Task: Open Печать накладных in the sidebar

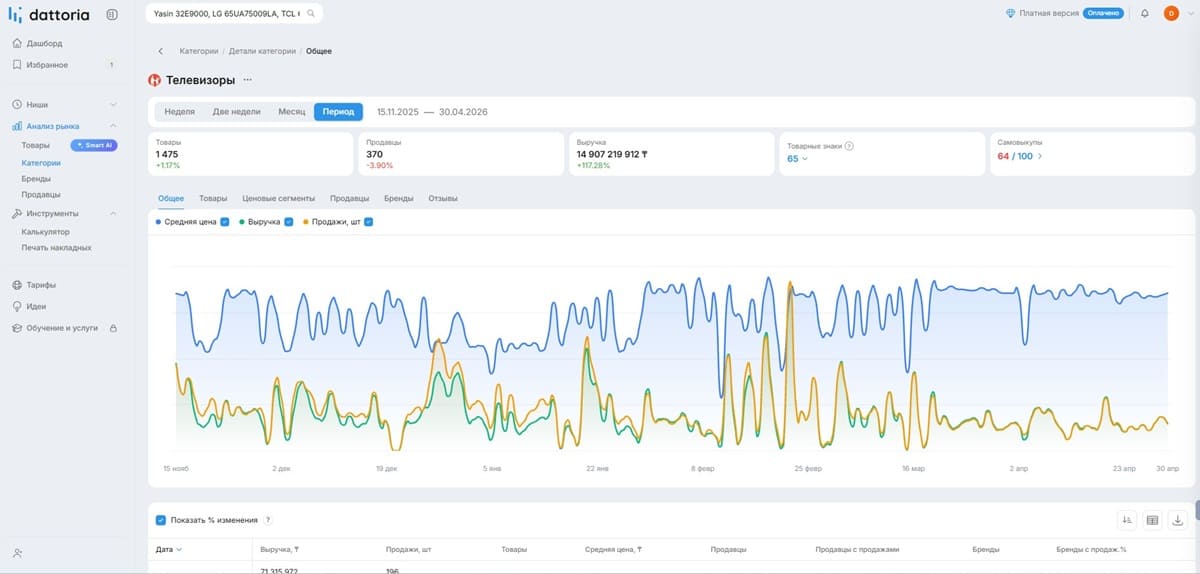Action: [x=57, y=247]
